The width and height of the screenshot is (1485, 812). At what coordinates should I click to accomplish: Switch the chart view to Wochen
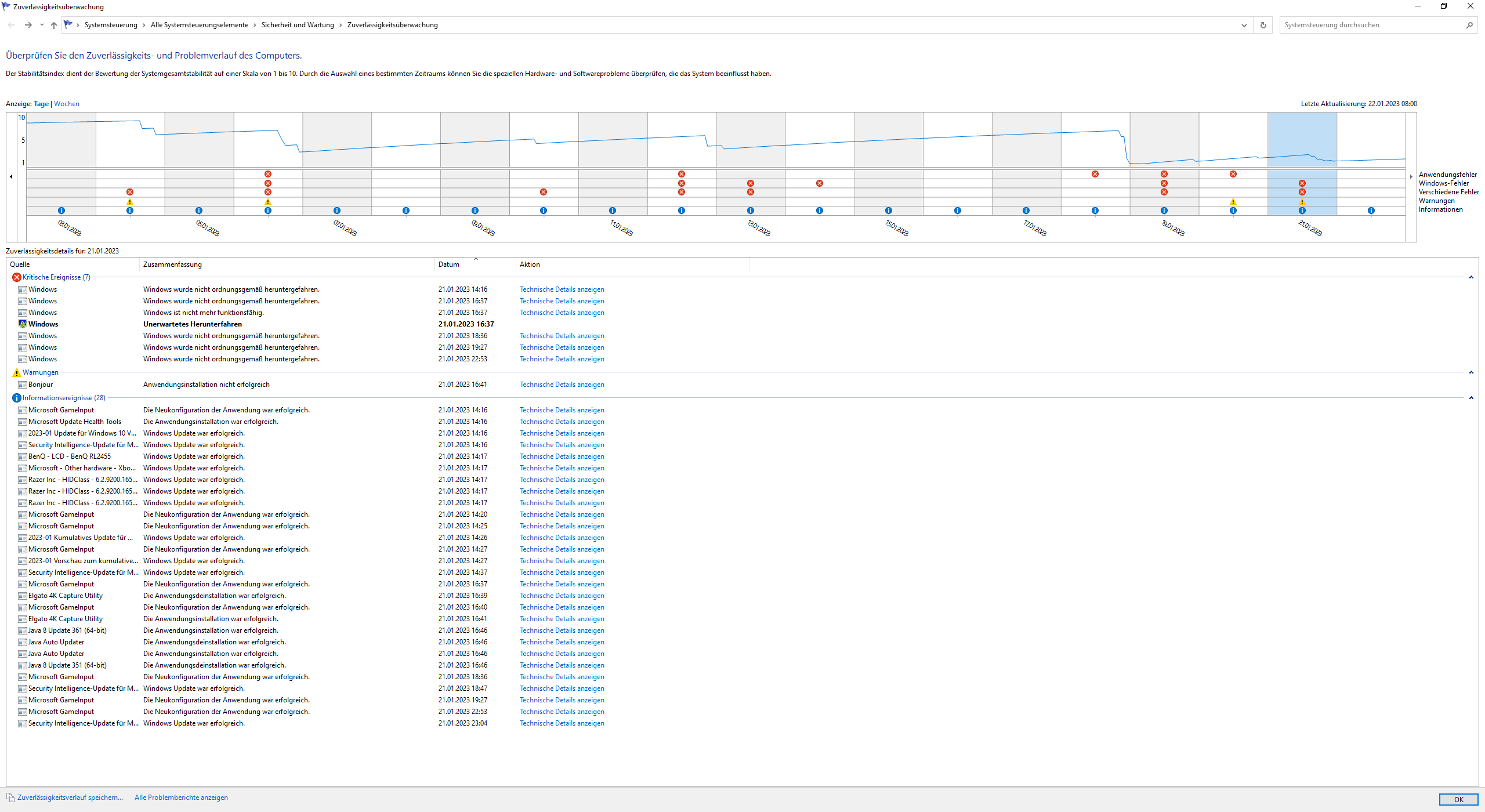click(x=67, y=104)
